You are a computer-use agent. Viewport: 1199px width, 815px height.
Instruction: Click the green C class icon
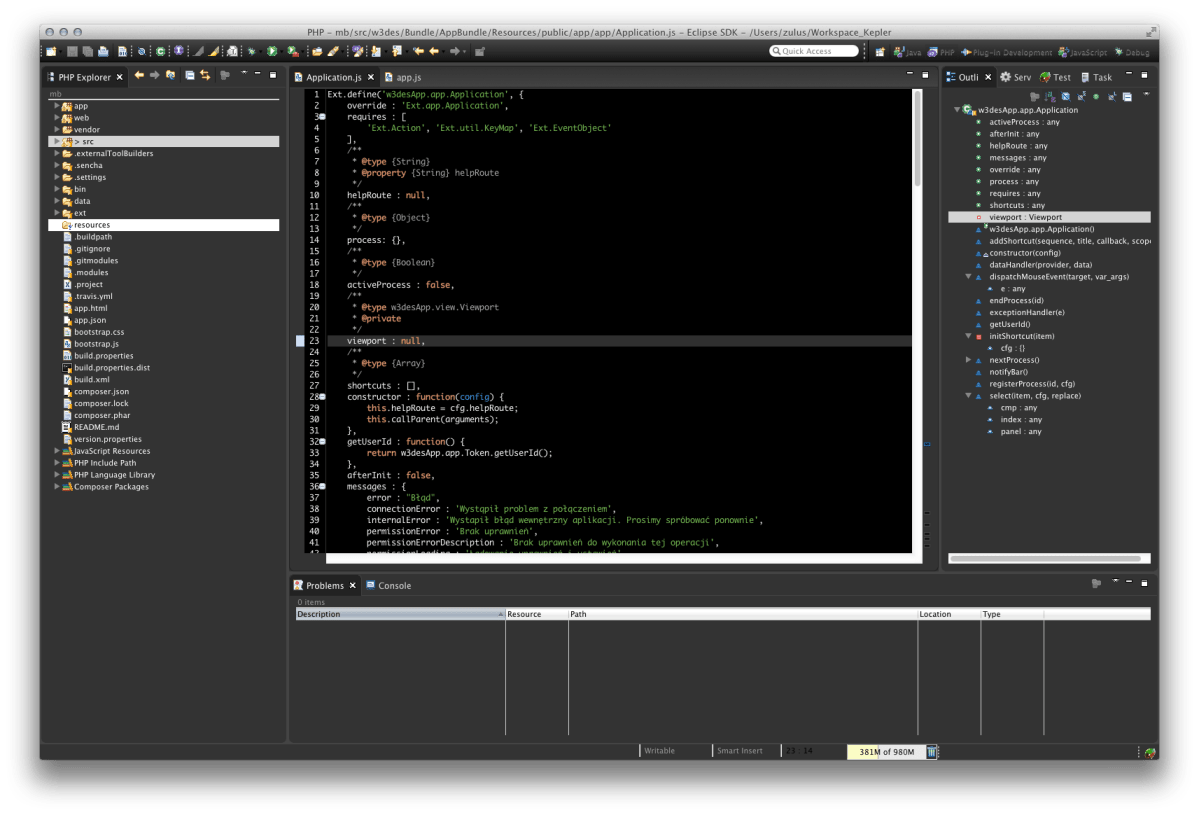pos(161,51)
